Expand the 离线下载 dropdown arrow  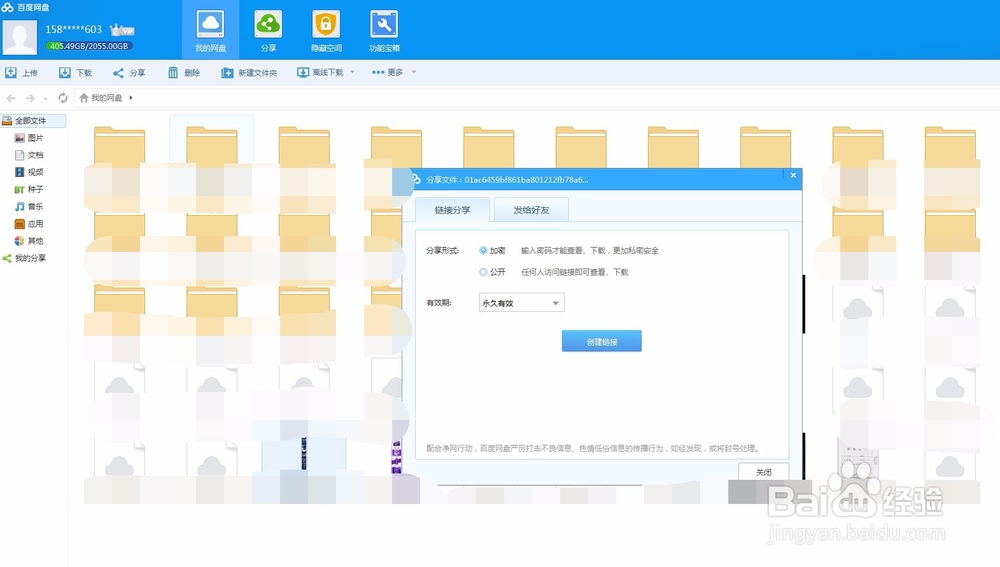click(352, 72)
